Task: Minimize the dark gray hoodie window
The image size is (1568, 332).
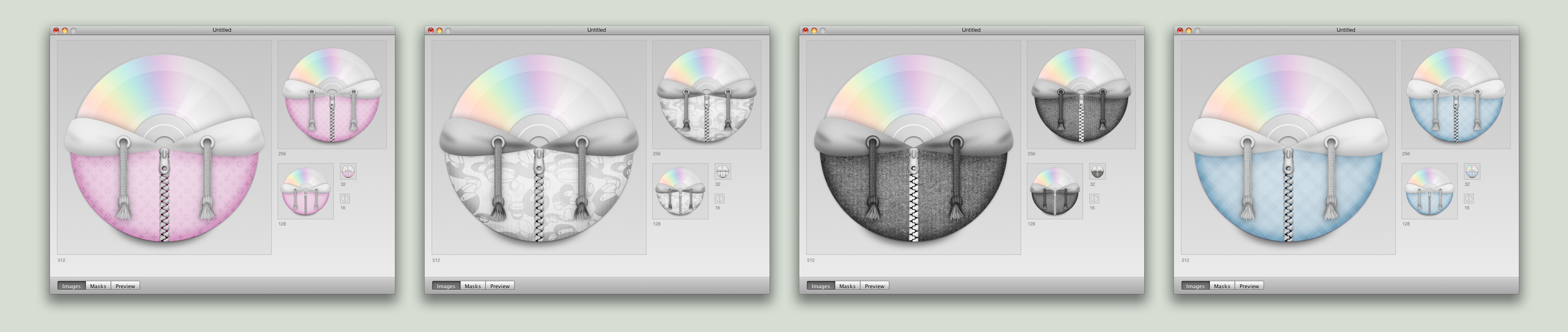Action: click(x=814, y=30)
